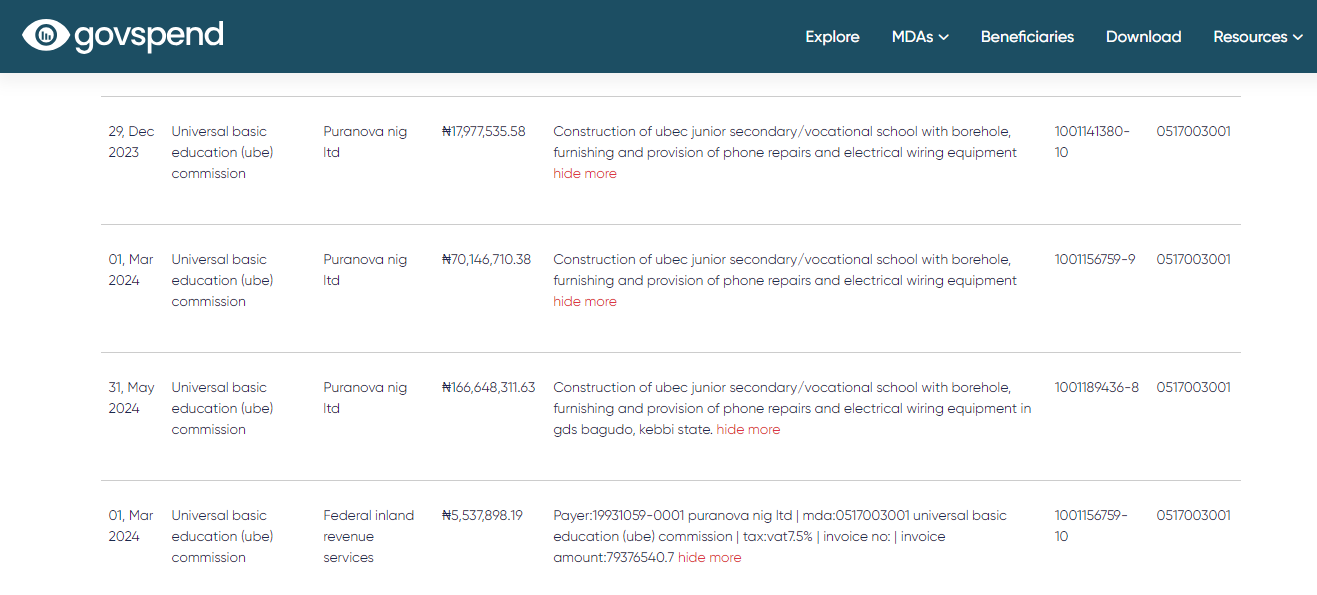1317x595 pixels.
Task: Click 'hide more' in the 29 Dec 2023 row
Action: [585, 174]
